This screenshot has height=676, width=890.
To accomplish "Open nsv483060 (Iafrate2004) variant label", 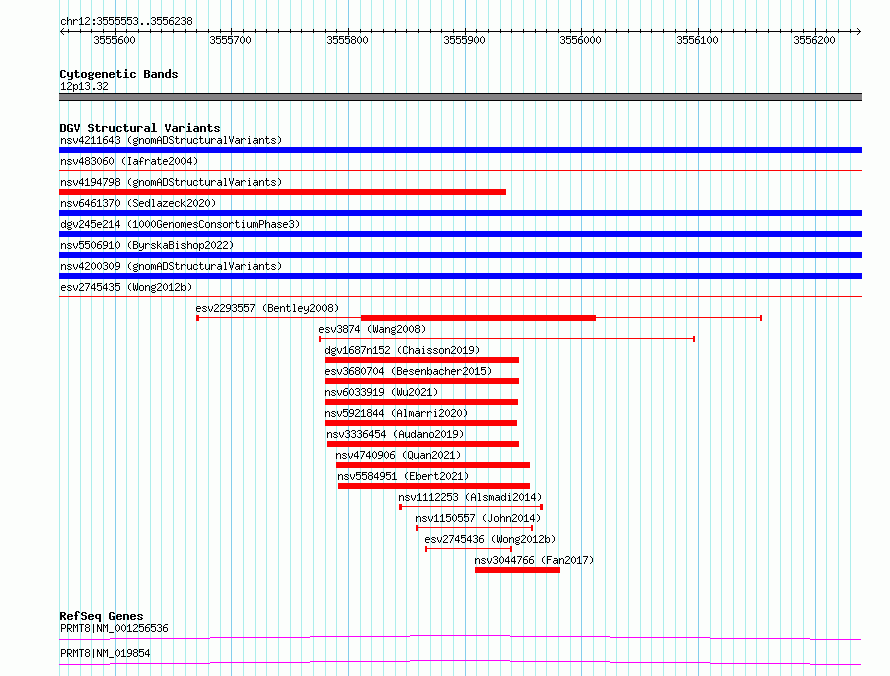I will pyautogui.click(x=129, y=161).
